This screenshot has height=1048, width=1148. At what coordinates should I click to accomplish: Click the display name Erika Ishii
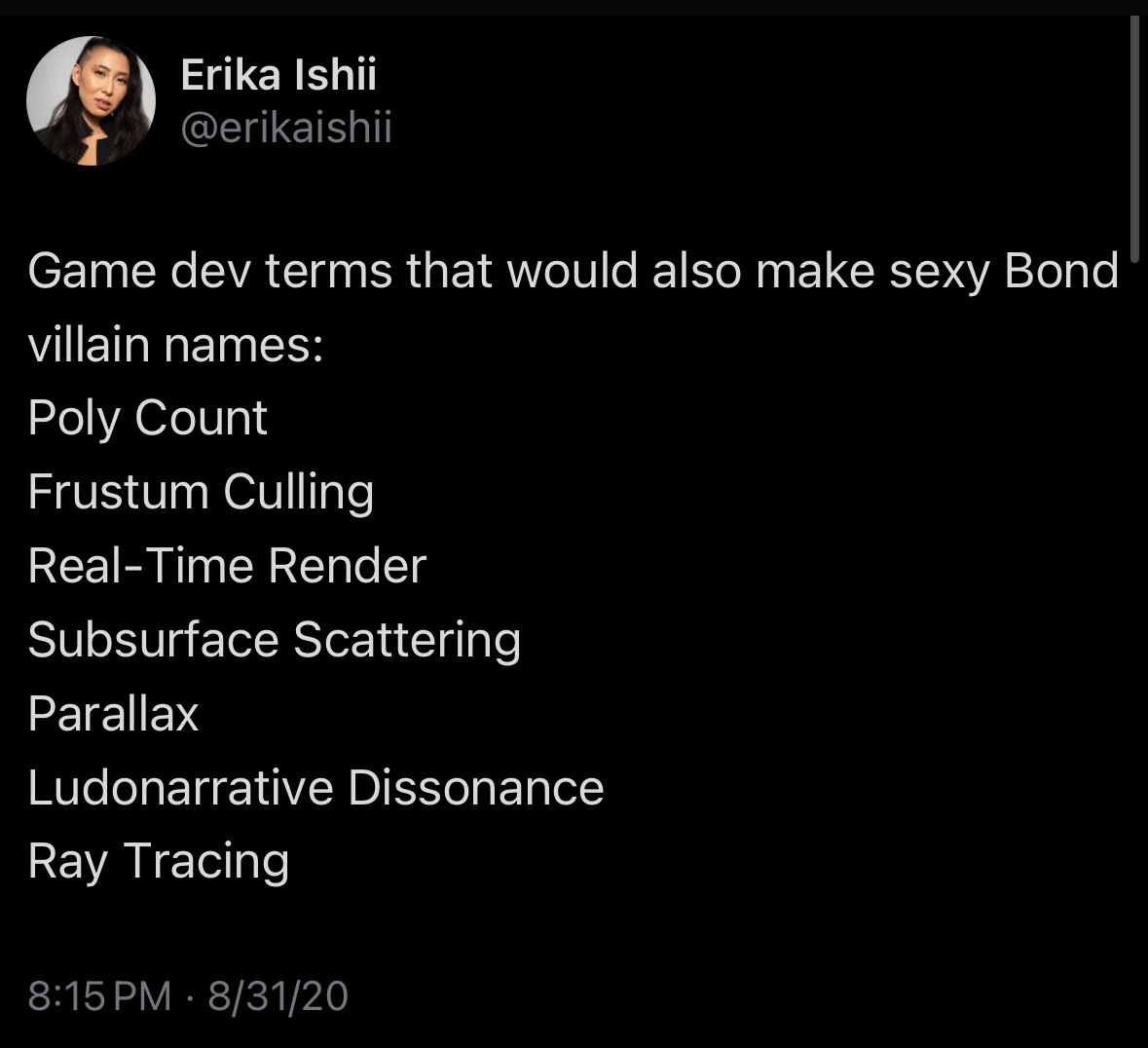click(278, 75)
